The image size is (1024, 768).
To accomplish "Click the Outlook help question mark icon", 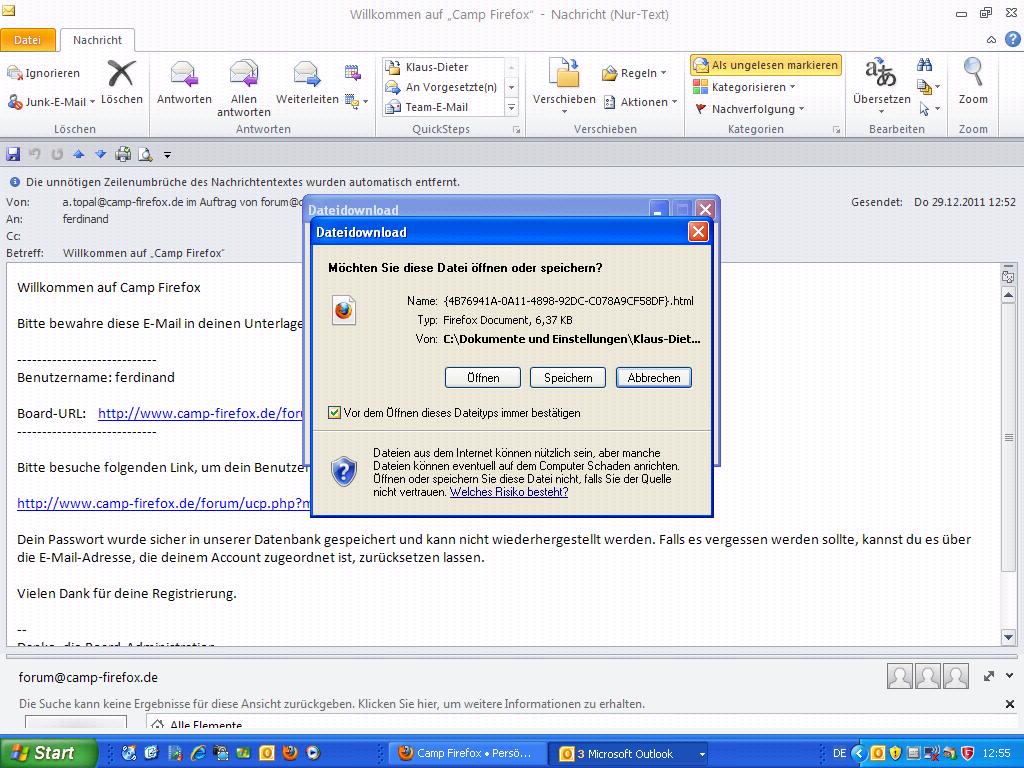I will [1012, 39].
